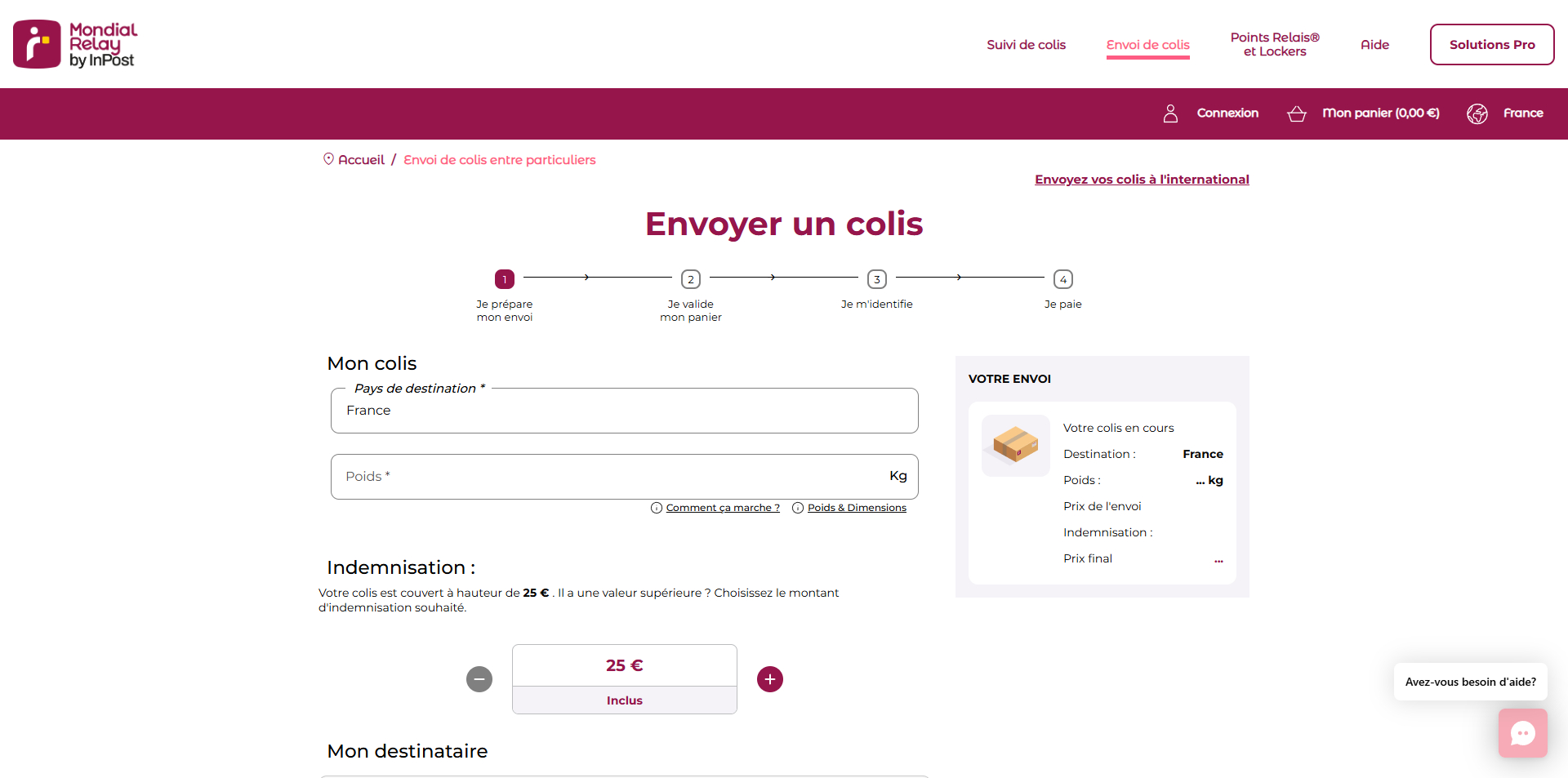Click the globe country icon
Viewport: 1568px width, 778px height.
[1477, 113]
